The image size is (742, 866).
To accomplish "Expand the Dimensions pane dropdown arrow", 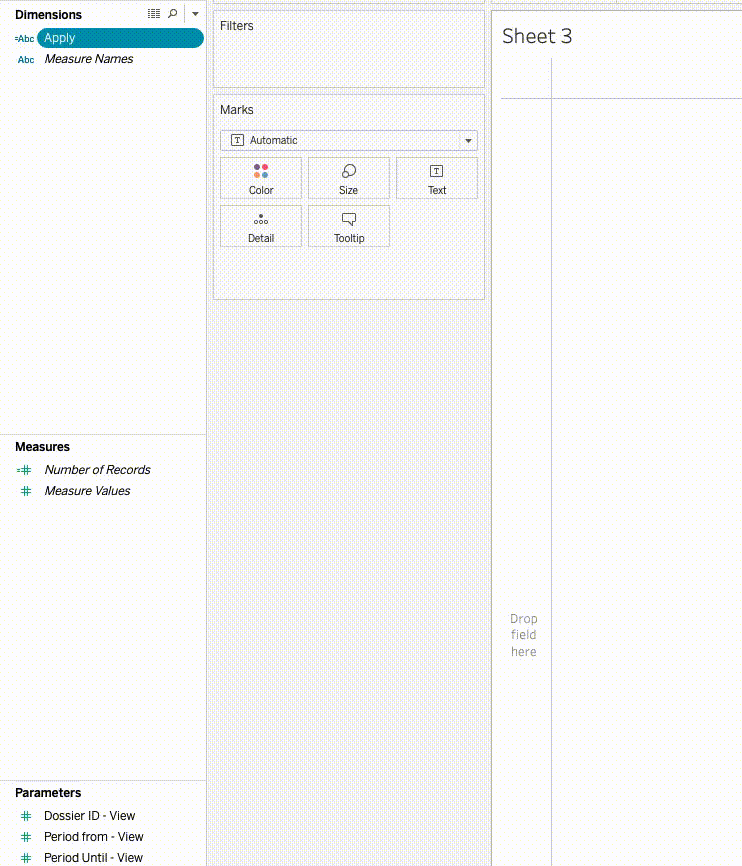I will (195, 14).
